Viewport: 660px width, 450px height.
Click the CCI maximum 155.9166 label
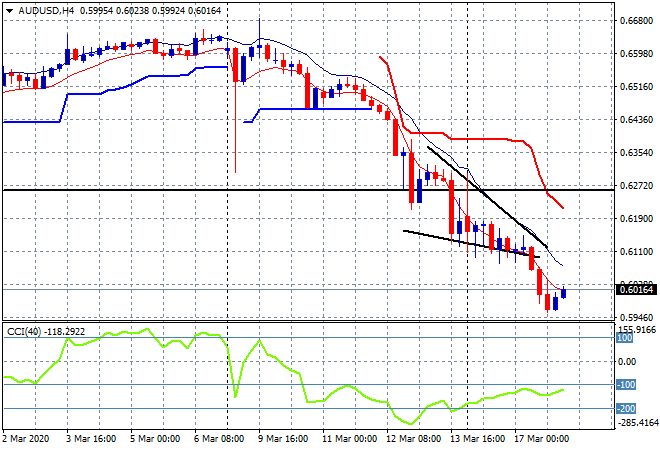[637, 330]
